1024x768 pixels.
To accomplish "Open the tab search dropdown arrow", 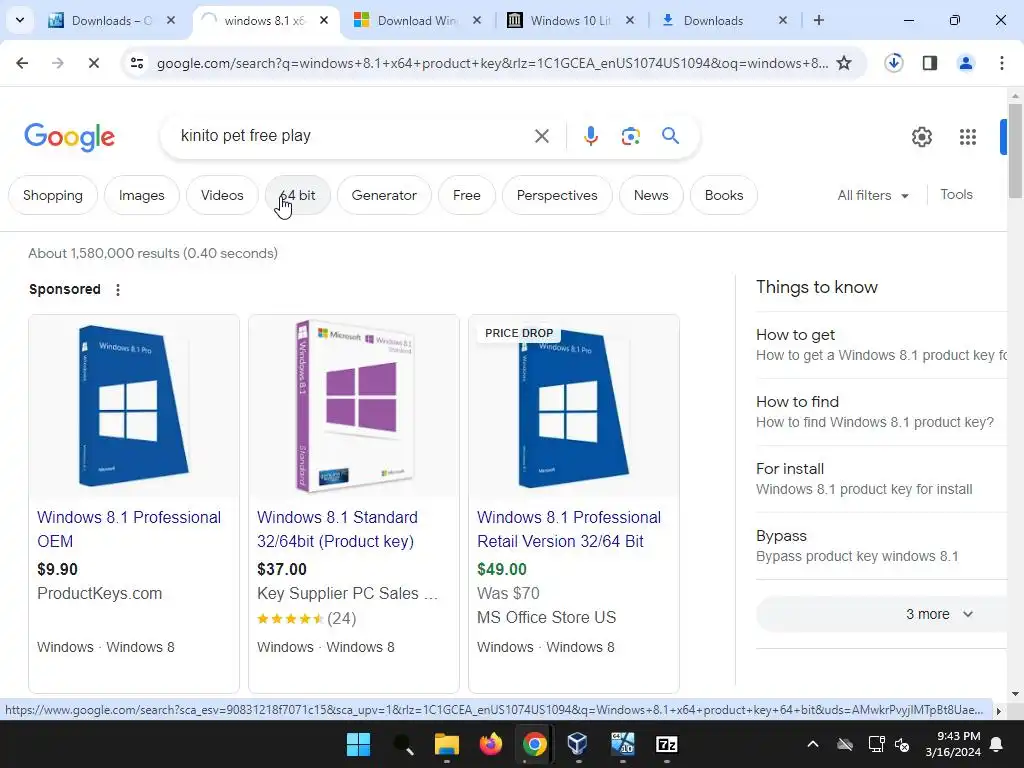I will [x=20, y=20].
